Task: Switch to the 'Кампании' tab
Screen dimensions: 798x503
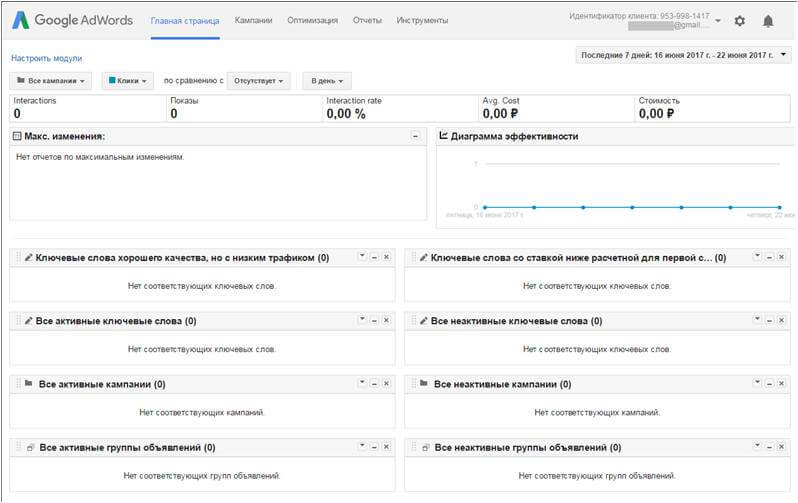Action: click(x=253, y=20)
